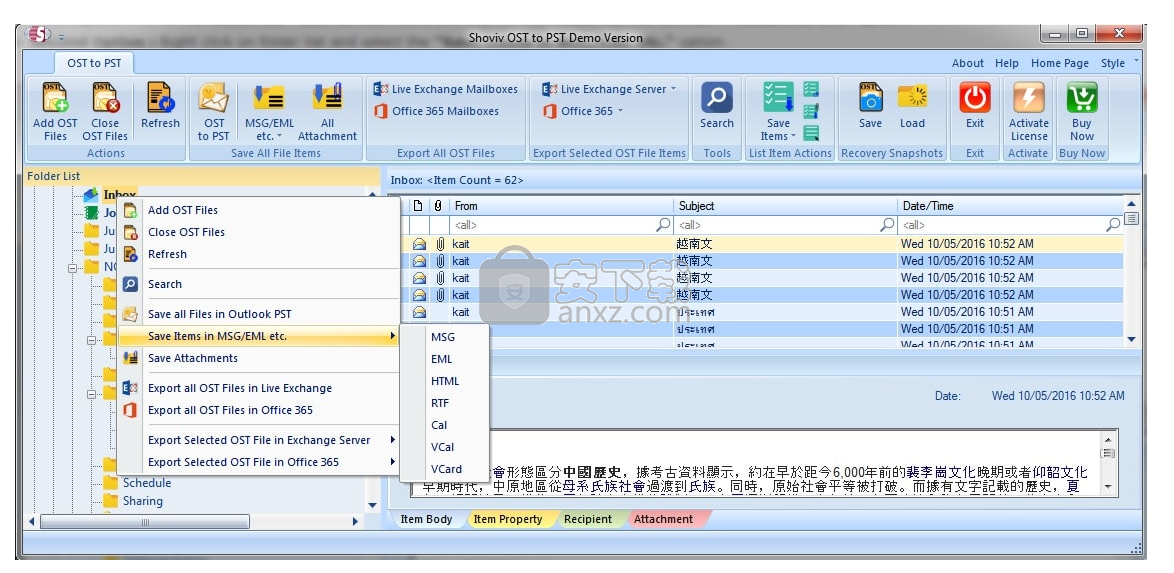The width and height of the screenshot is (1174, 573).
Task: Click the application logo button in title bar
Action: tap(37, 35)
